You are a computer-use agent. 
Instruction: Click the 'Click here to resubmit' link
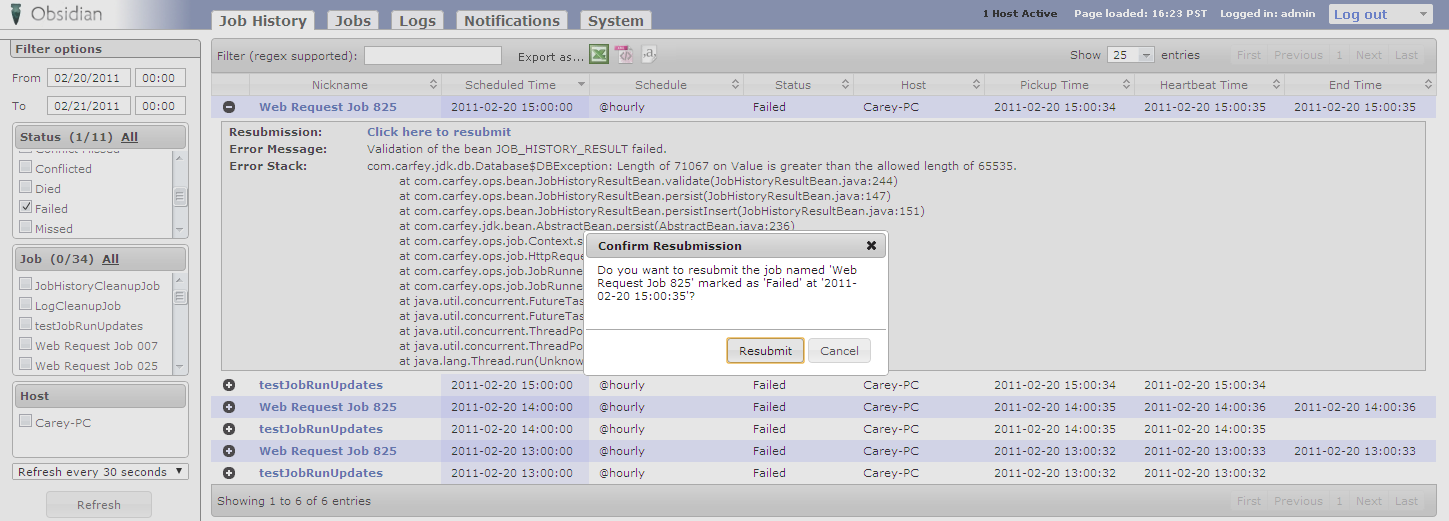click(x=438, y=132)
